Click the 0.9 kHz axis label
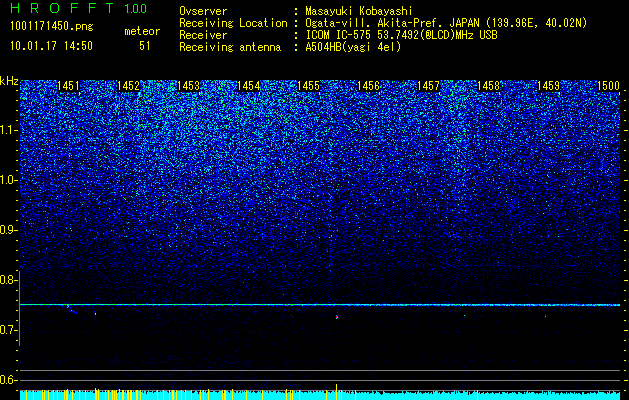This screenshot has height=400, width=629. click(x=9, y=230)
